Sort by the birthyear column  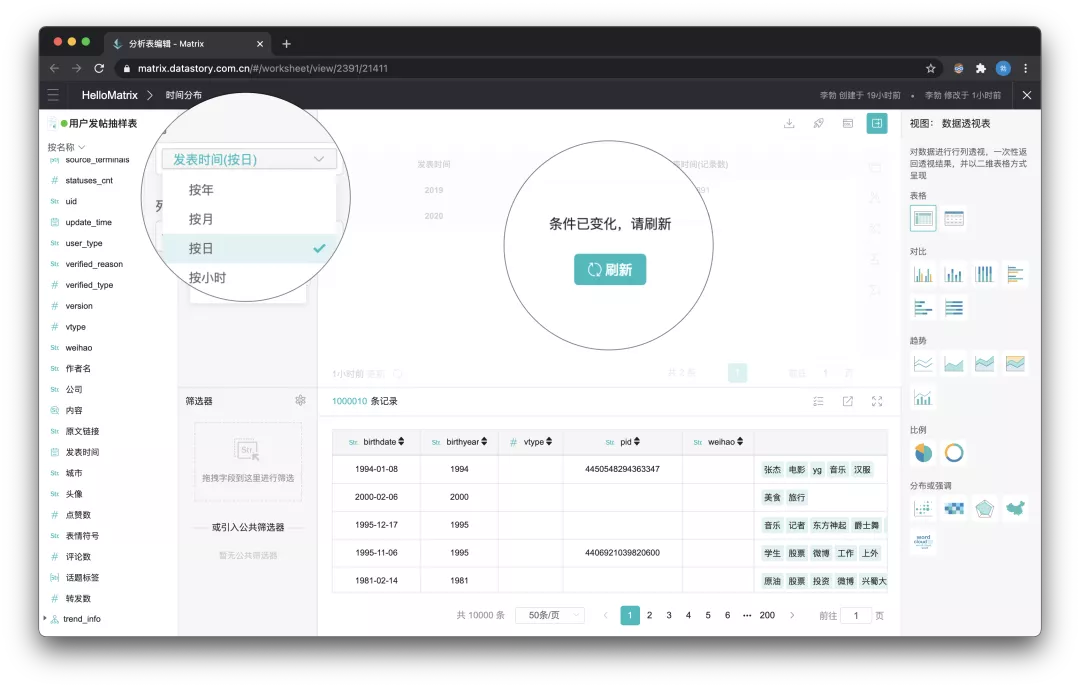(484, 441)
